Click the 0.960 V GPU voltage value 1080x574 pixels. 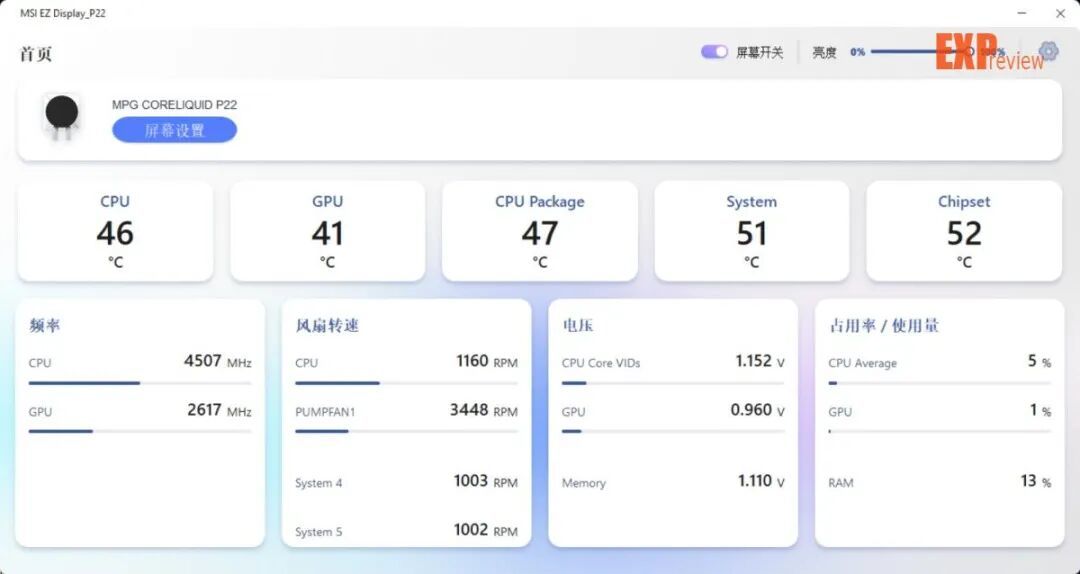point(758,410)
